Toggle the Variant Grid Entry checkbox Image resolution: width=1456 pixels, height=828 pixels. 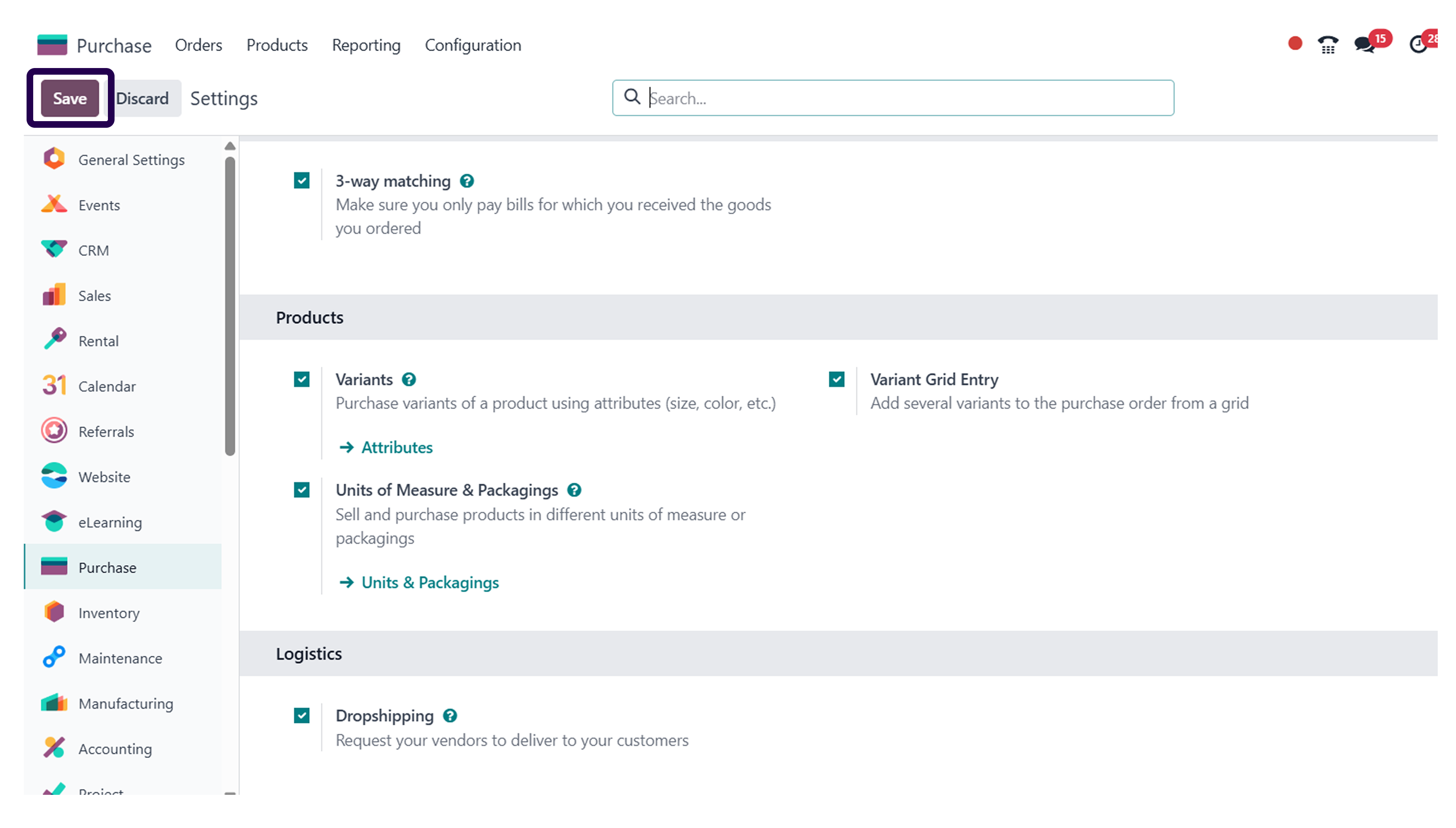point(836,379)
